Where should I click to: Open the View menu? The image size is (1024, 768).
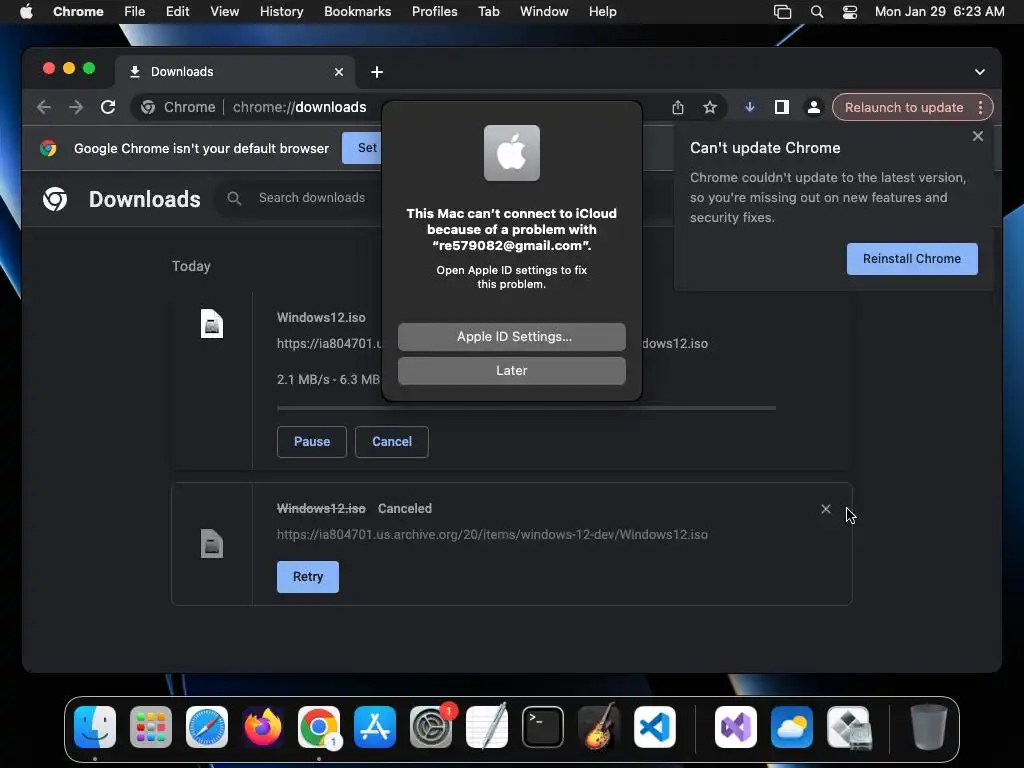tap(225, 12)
